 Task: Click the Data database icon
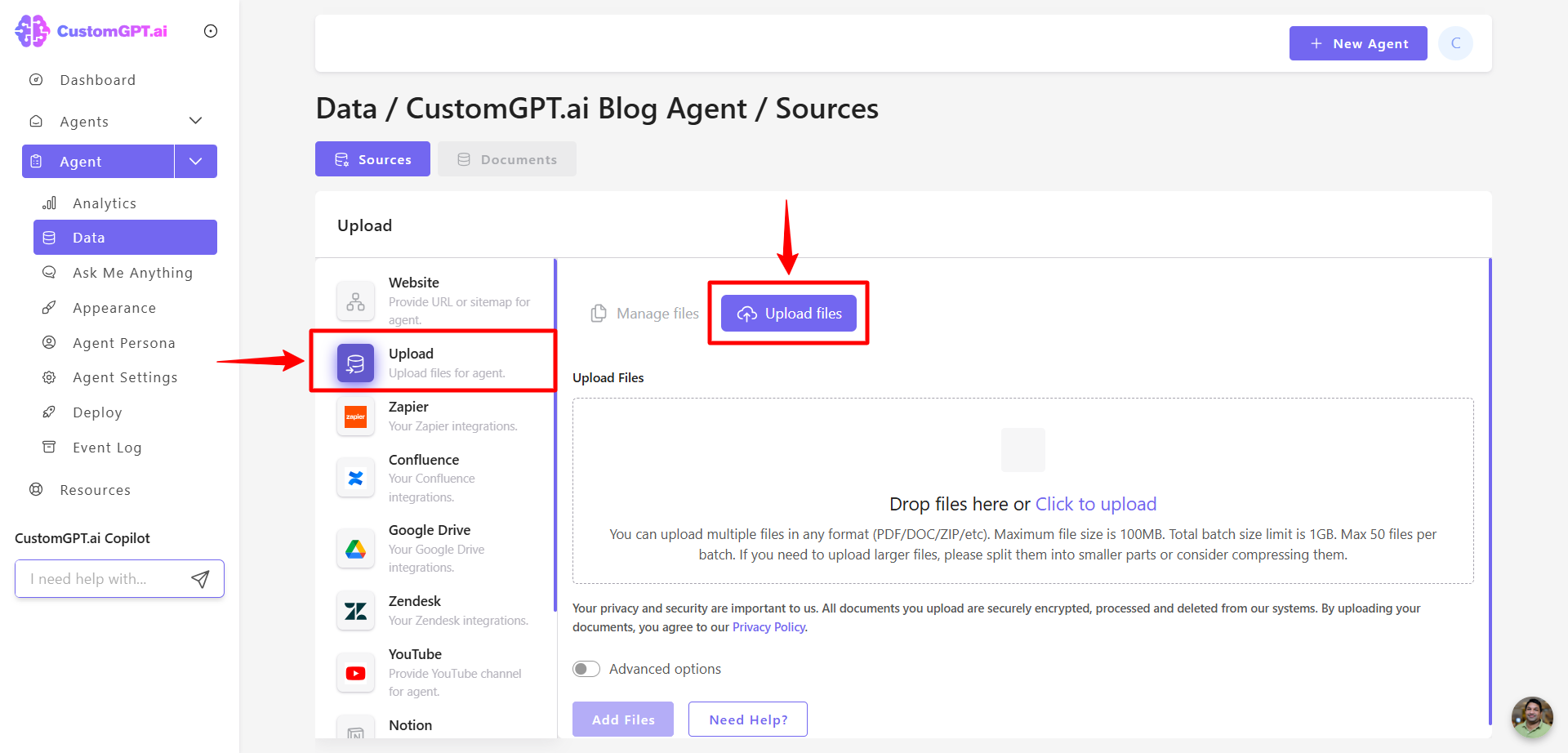49,237
